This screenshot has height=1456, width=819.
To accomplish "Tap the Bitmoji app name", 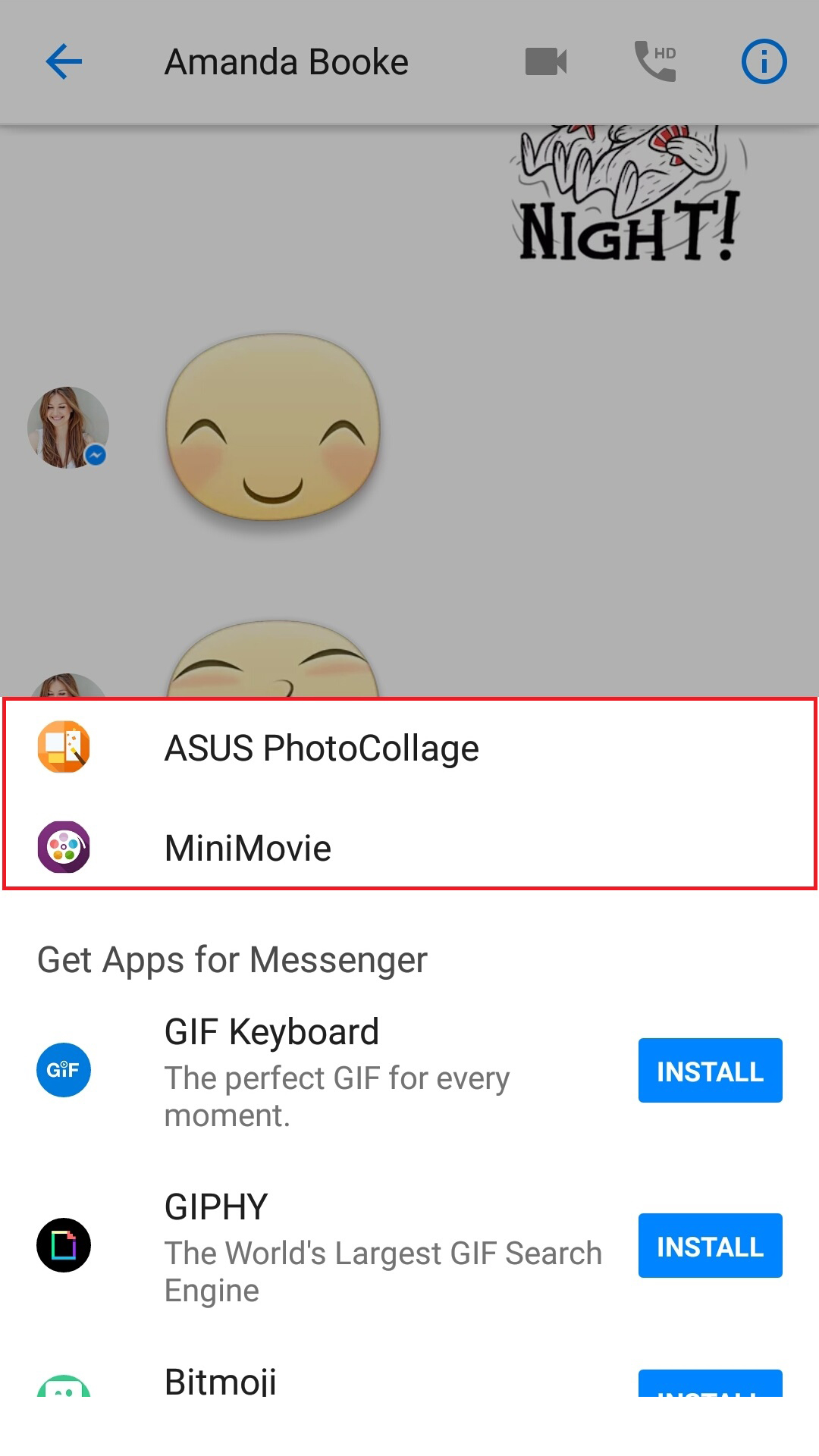I will [221, 1382].
